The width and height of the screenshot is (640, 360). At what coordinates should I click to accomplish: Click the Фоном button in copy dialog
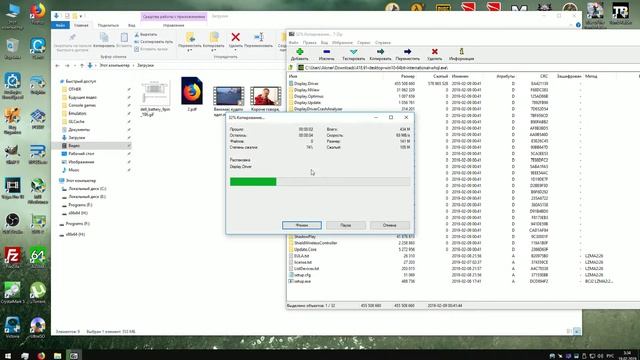[x=302, y=225]
